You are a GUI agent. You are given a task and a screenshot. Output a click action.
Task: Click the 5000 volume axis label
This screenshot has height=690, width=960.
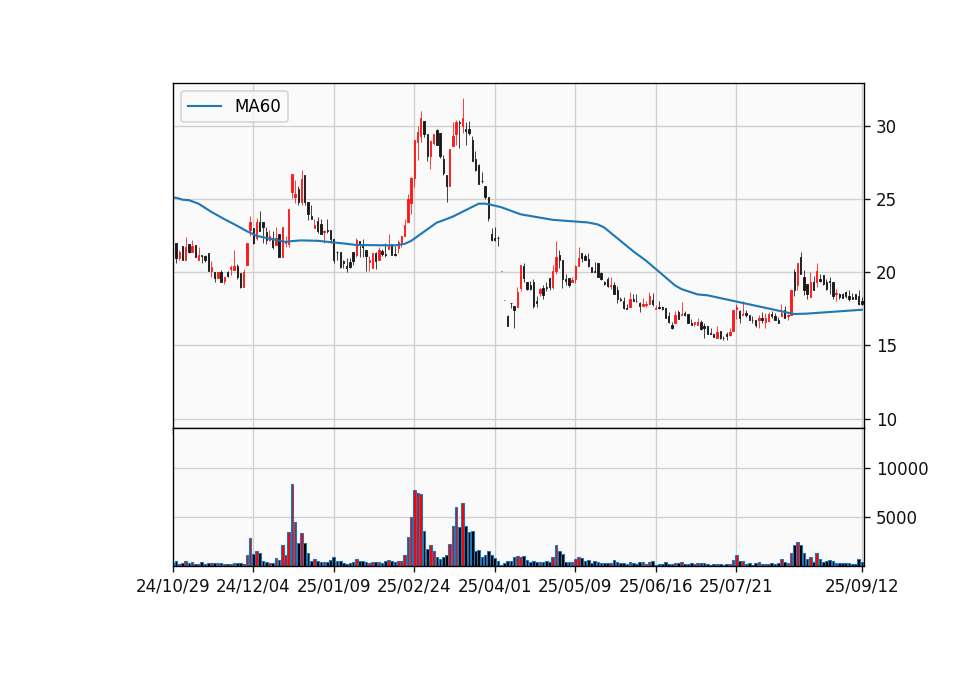[896, 518]
